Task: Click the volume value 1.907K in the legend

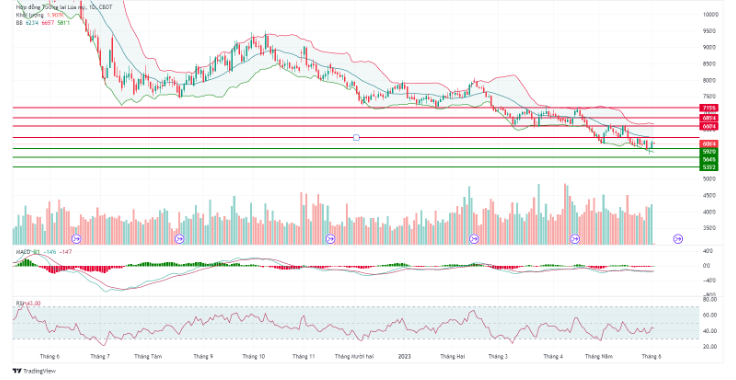Action: (55, 15)
